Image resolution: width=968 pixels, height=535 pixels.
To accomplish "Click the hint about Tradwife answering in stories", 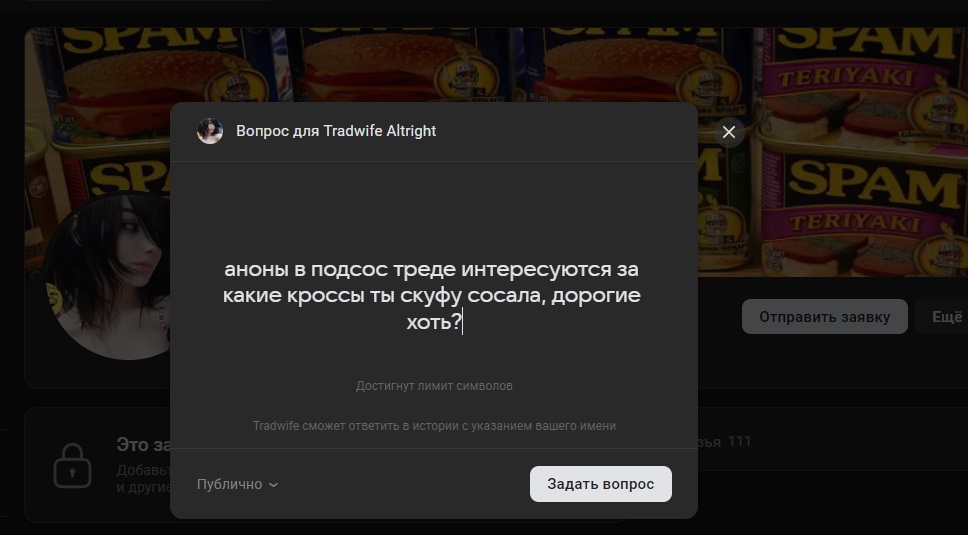I will point(434,426).
